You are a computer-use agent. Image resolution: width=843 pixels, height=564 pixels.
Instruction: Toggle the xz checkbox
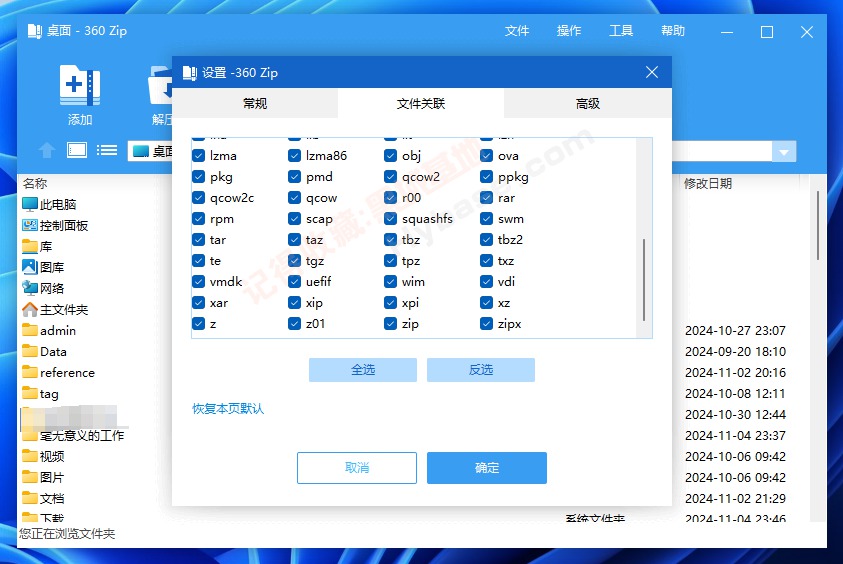[487, 303]
